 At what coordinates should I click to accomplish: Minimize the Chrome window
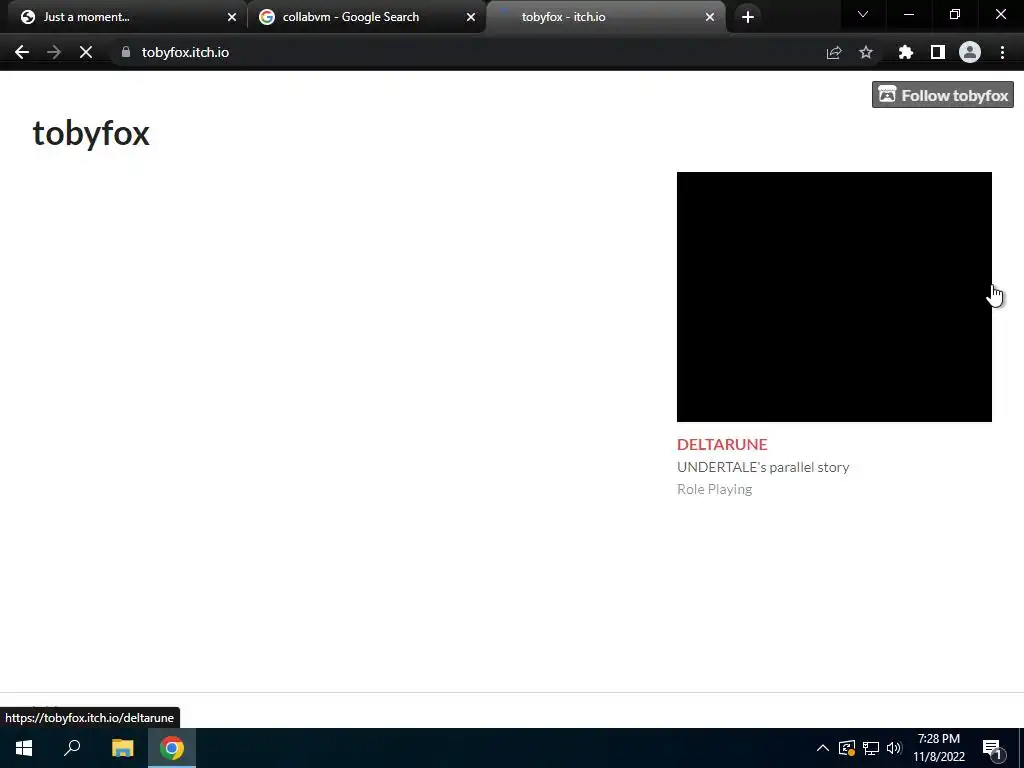coord(908,14)
